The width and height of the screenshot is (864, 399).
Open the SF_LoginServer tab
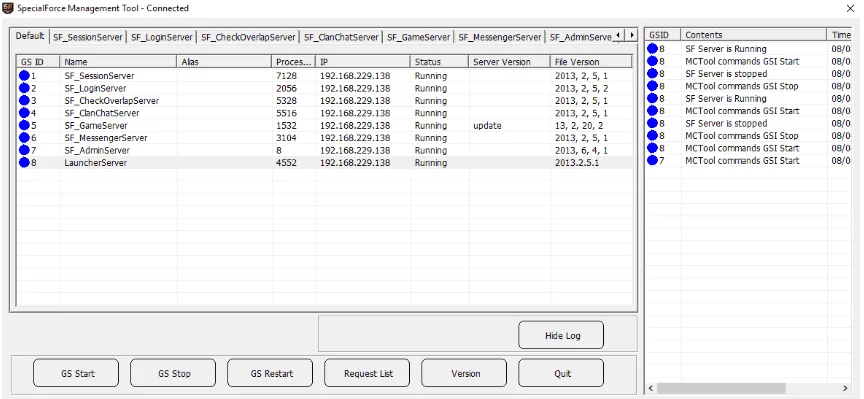162,37
